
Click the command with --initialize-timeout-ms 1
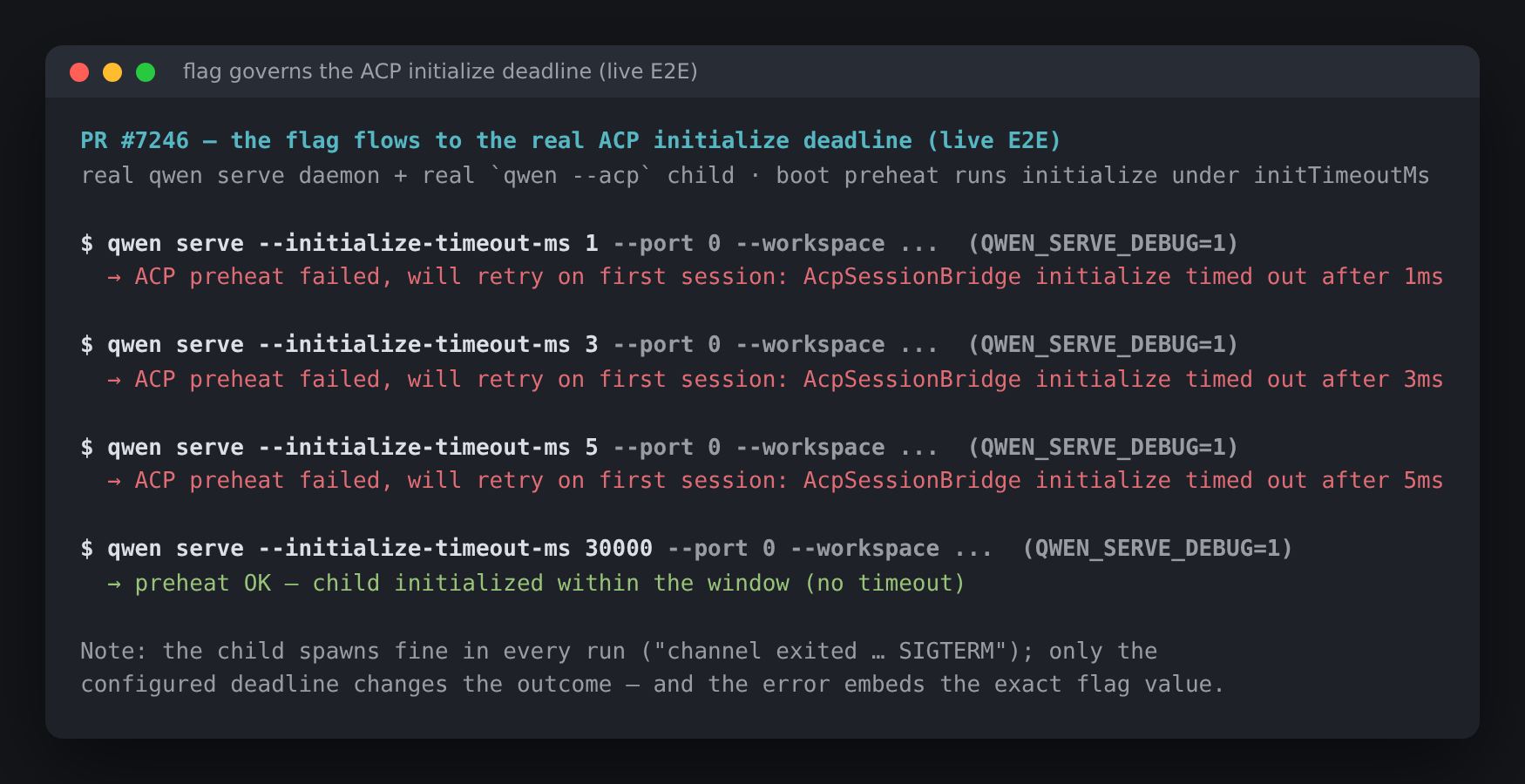659,243
